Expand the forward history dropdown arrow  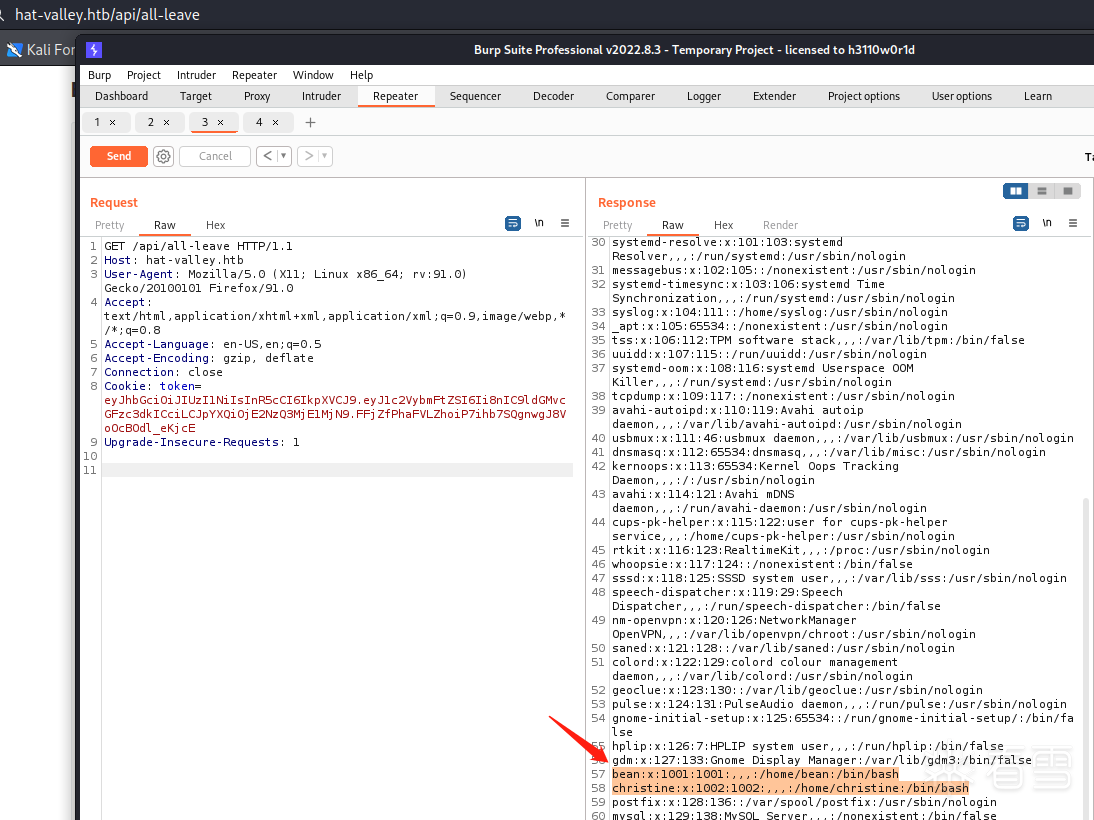pyautogui.click(x=325, y=156)
